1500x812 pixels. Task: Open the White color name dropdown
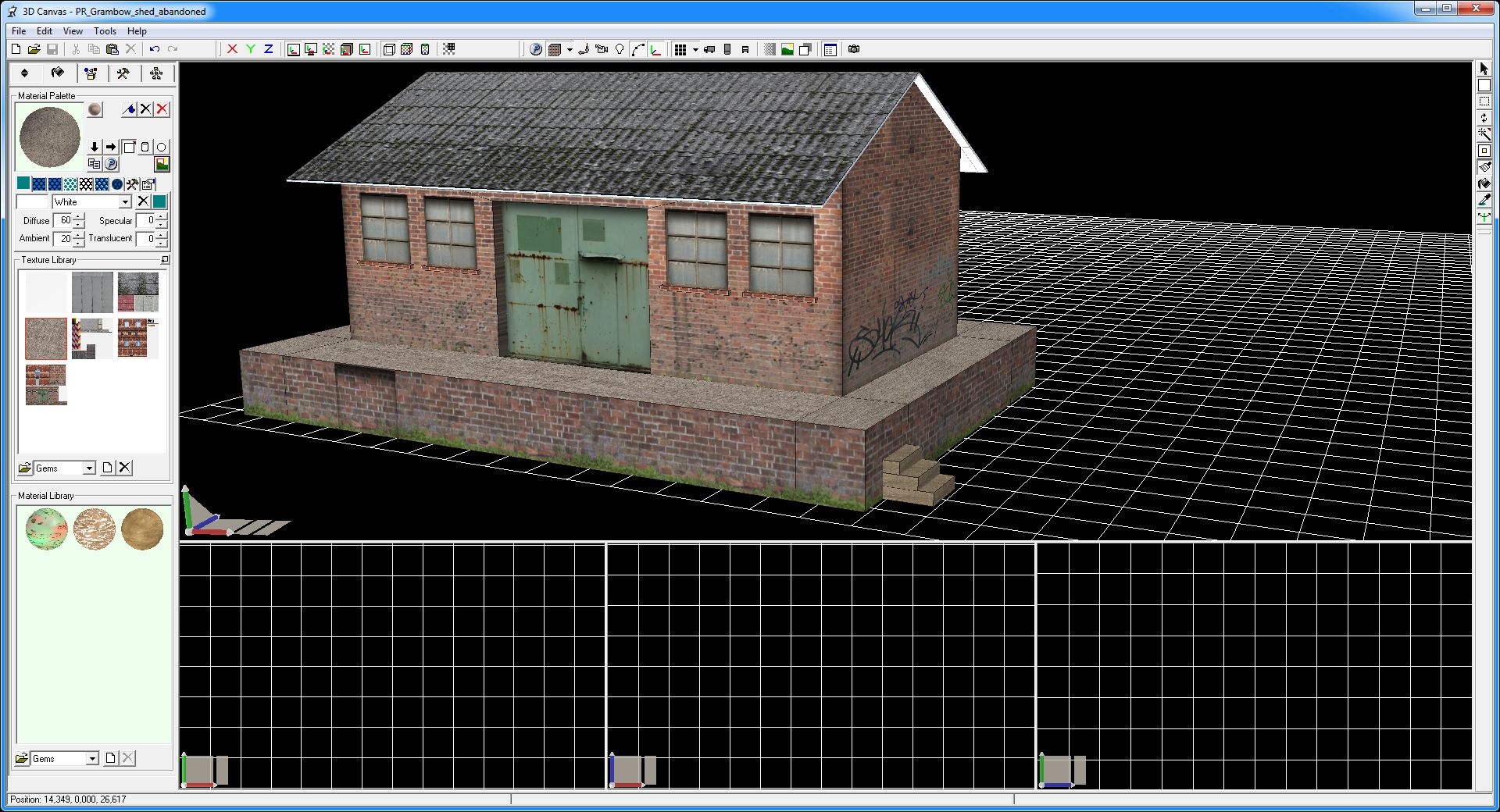125,202
